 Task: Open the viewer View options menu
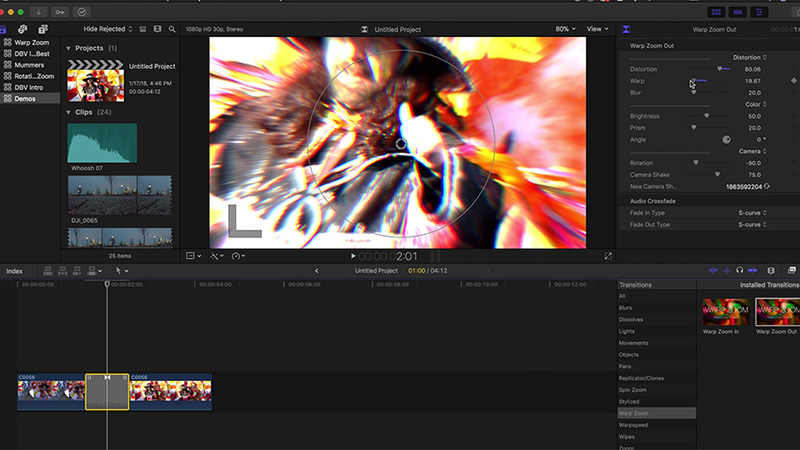coord(597,29)
